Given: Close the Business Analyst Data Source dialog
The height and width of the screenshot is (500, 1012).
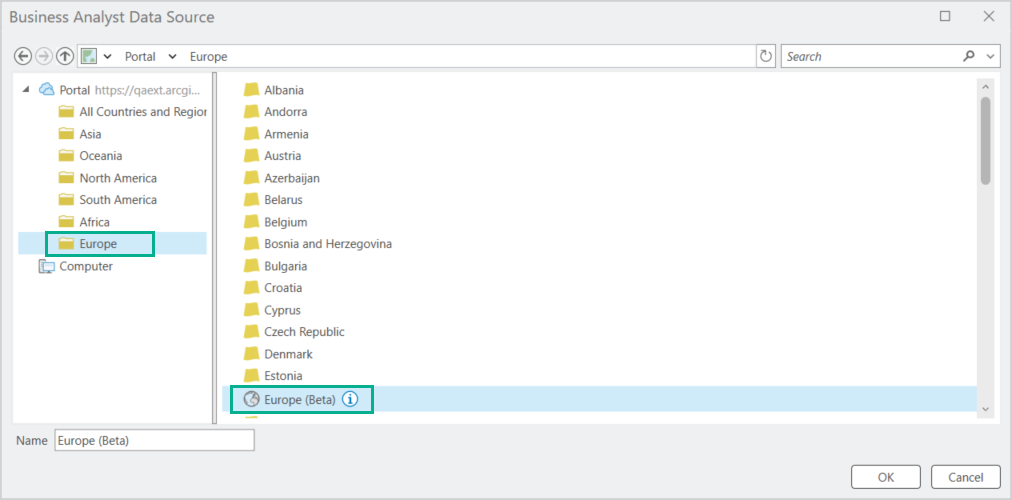Looking at the screenshot, I should (x=988, y=17).
